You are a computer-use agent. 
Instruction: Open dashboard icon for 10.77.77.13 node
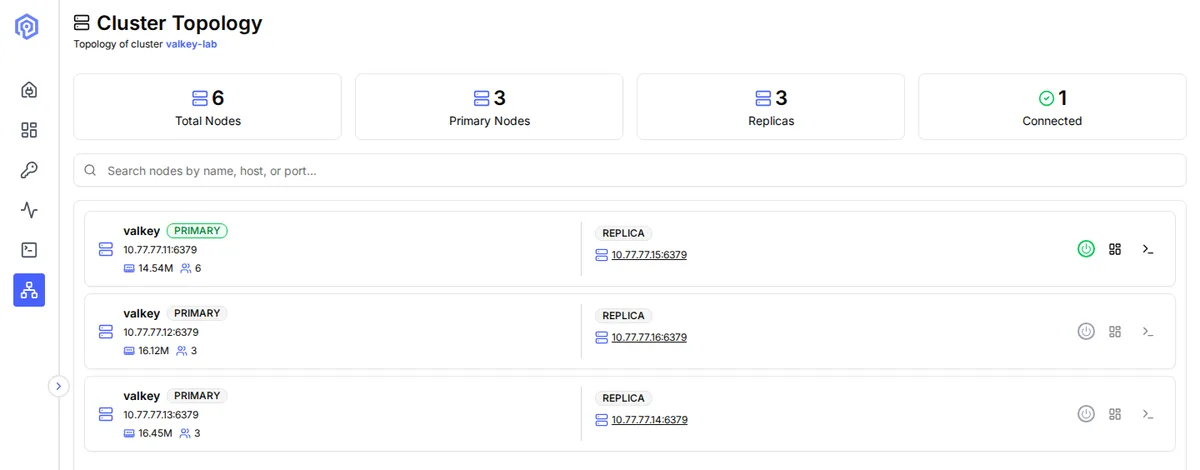[x=1115, y=413]
